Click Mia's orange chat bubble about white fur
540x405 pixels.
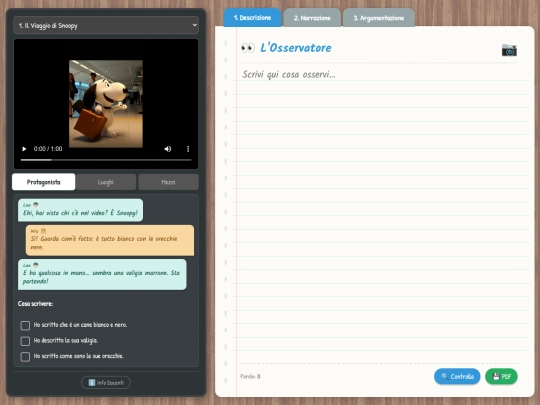pos(110,240)
